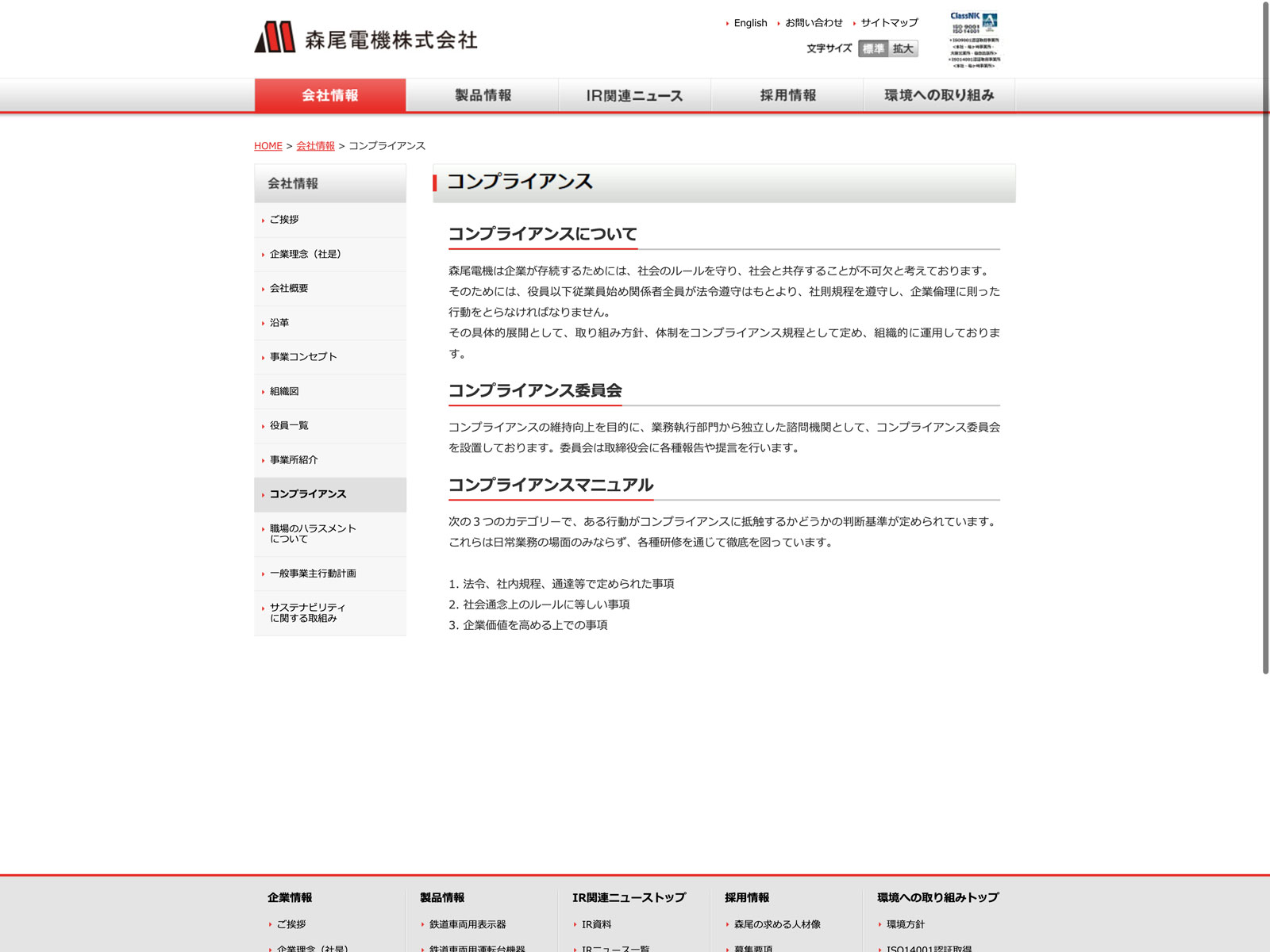1270x952 pixels.
Task: Select the 会社情報 navigation tab
Action: [x=330, y=95]
